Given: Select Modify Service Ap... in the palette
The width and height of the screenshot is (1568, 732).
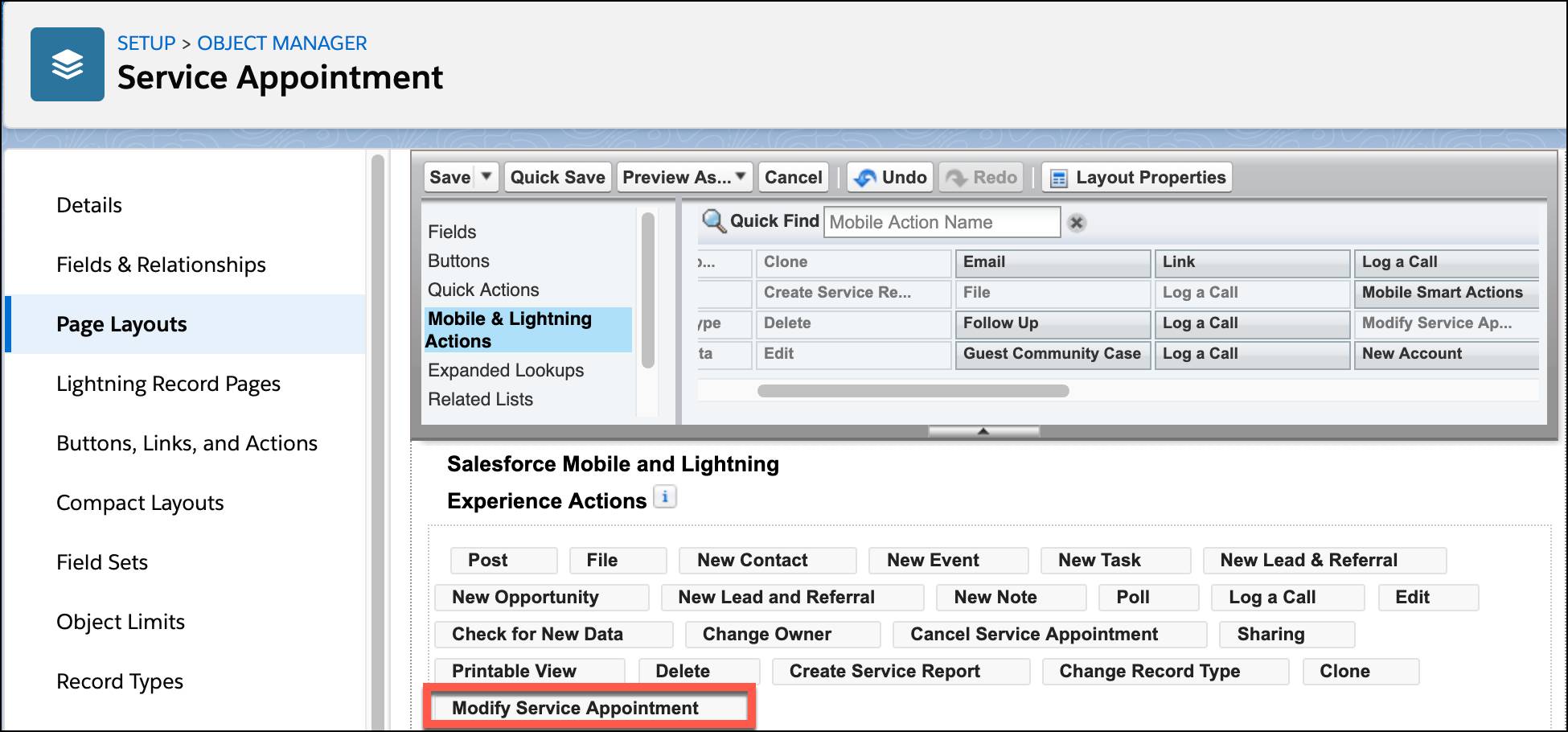Looking at the screenshot, I should pyautogui.click(x=1446, y=323).
